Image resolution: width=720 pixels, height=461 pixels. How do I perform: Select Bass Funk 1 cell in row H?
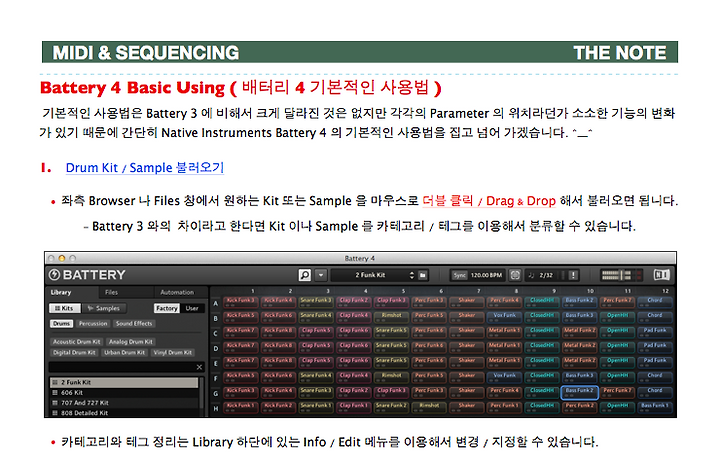(x=655, y=407)
